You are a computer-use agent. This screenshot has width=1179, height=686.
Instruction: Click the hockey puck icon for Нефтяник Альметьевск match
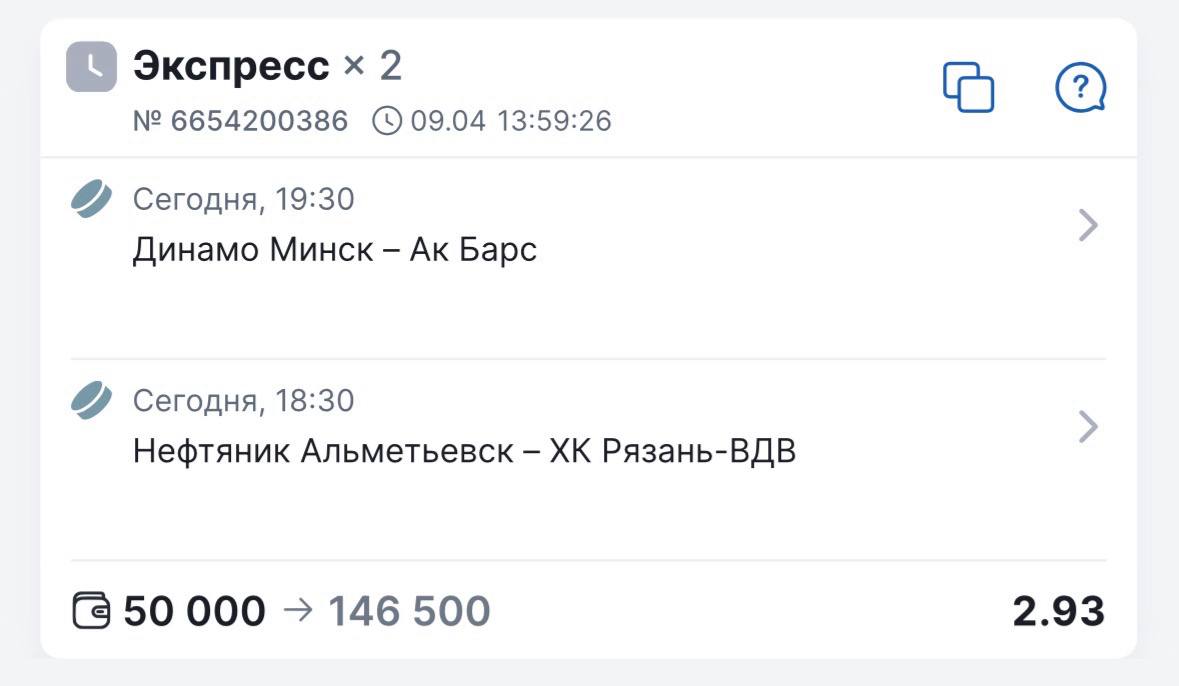coord(92,401)
